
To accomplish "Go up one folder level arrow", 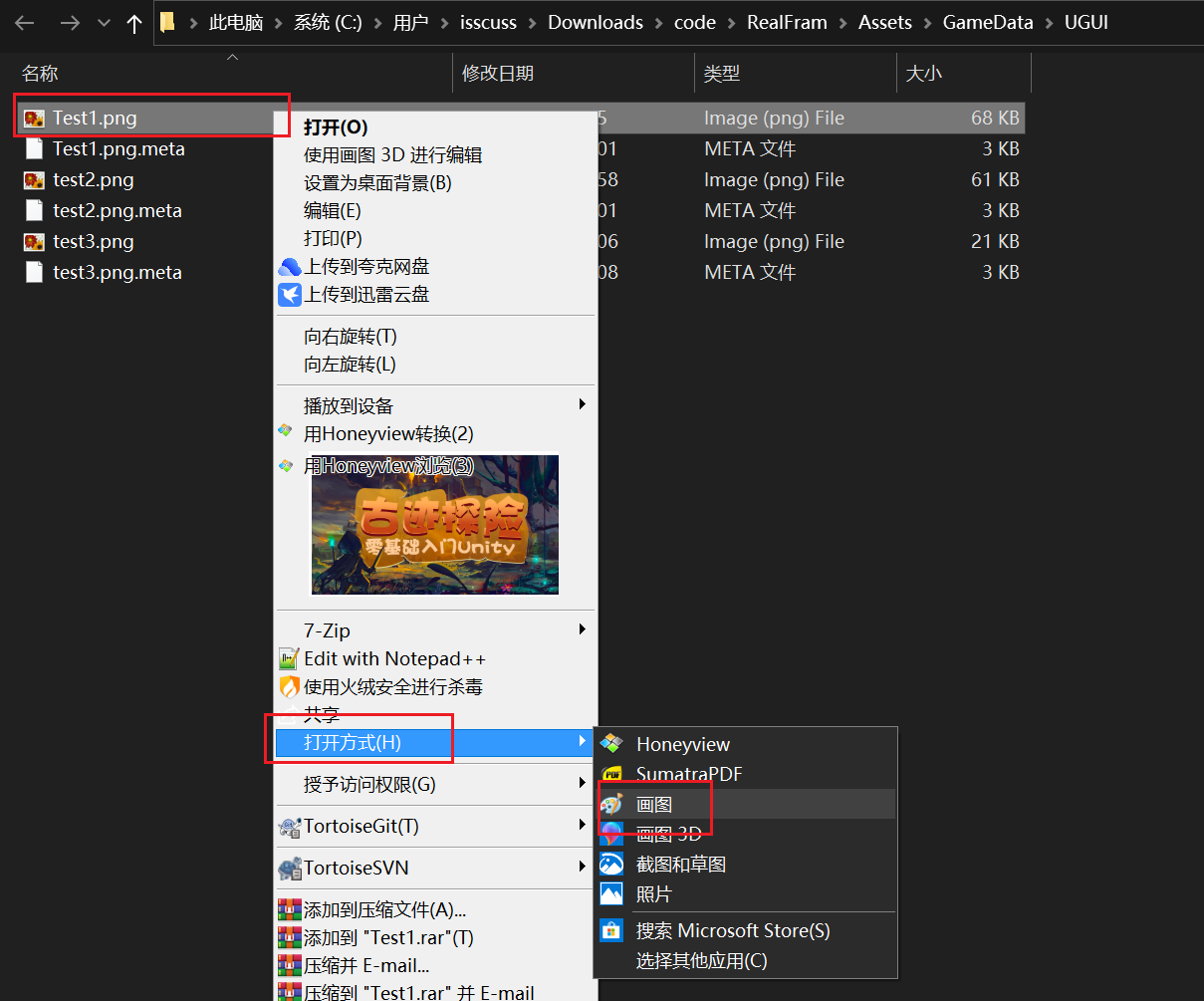I will point(134,23).
